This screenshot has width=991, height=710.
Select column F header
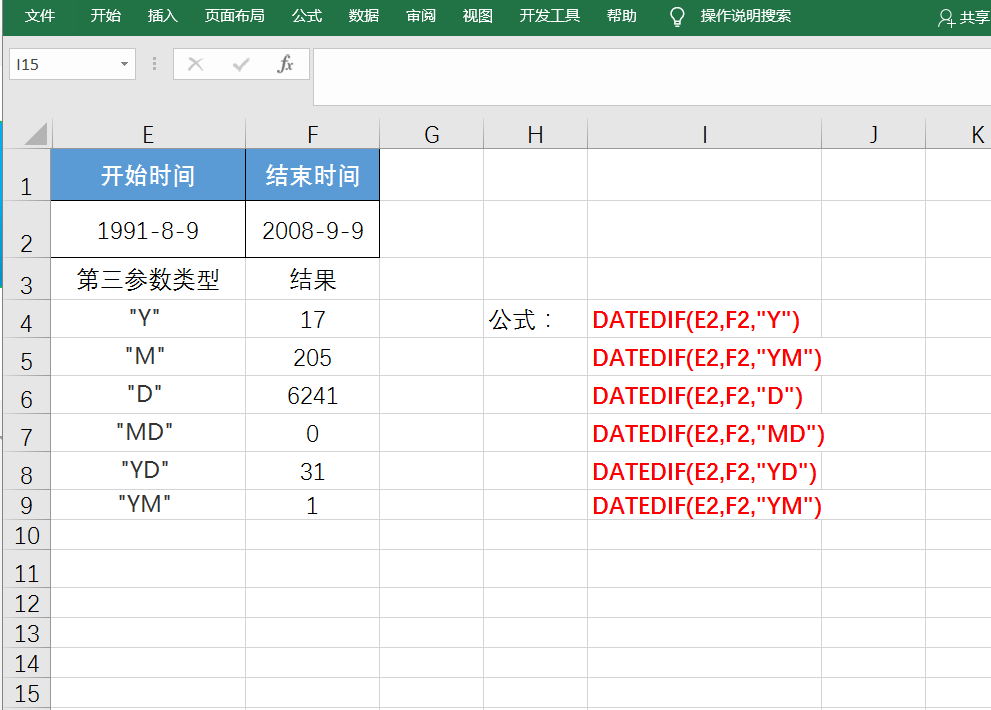tap(312, 134)
